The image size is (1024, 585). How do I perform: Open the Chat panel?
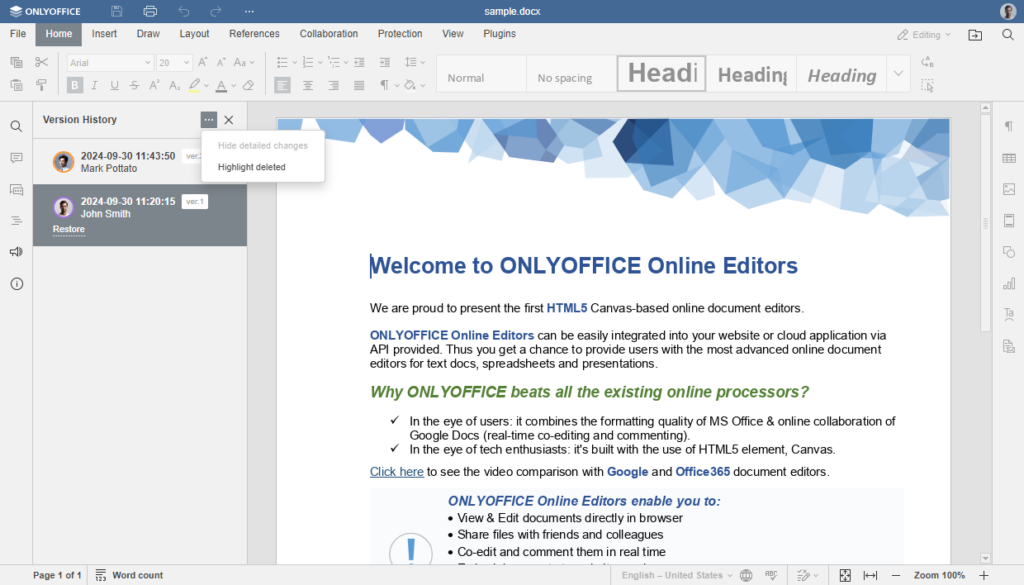point(17,190)
